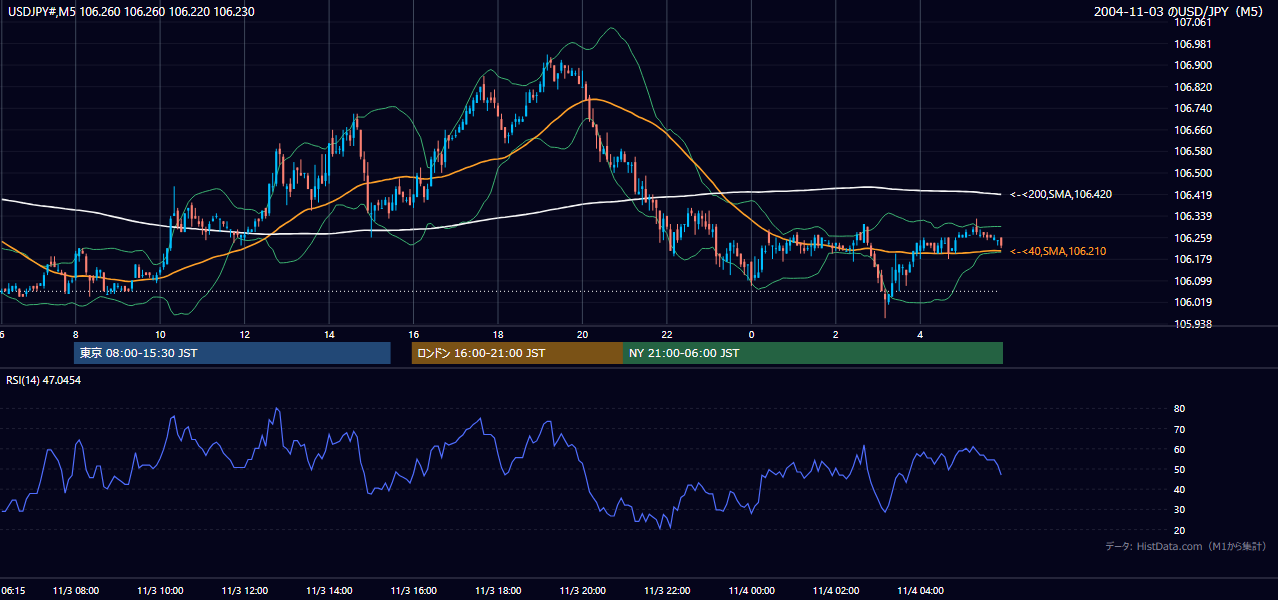This screenshot has width=1278, height=600.
Task: Click the 11/3 08:00 time axis label
Action: (x=76, y=591)
